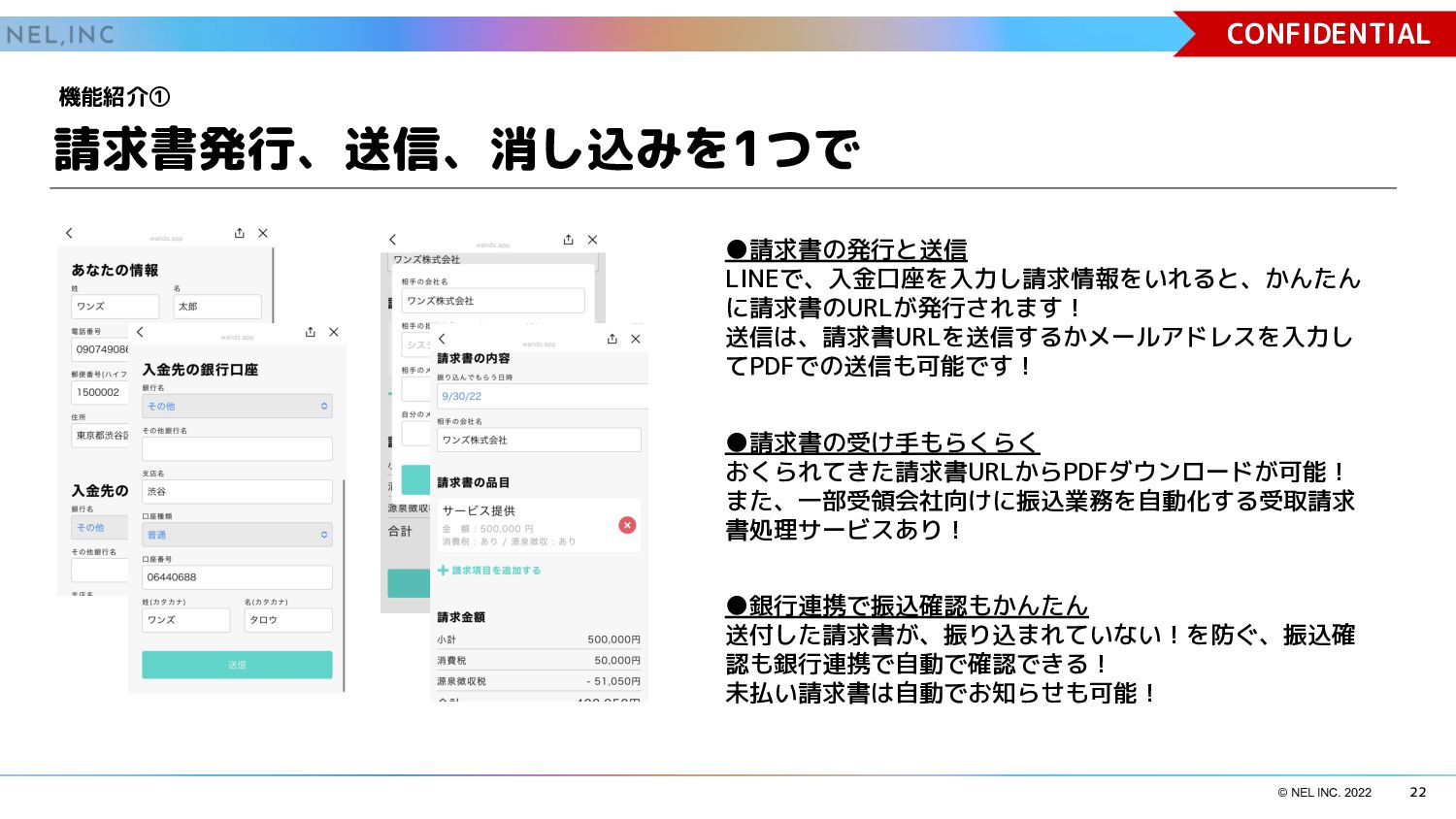Tap share icon above 入金先の銀行口座 heading
The width and height of the screenshot is (1456, 819).
(x=311, y=332)
